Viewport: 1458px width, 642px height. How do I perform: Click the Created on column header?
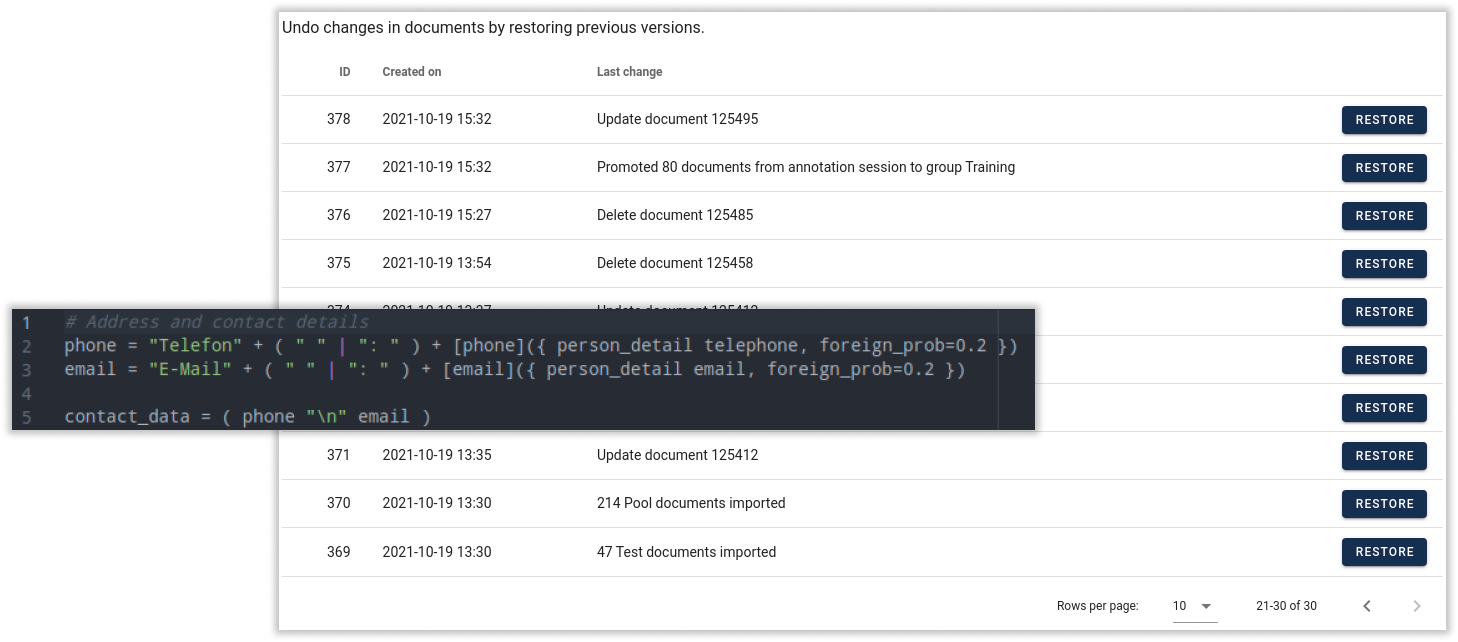tap(411, 72)
